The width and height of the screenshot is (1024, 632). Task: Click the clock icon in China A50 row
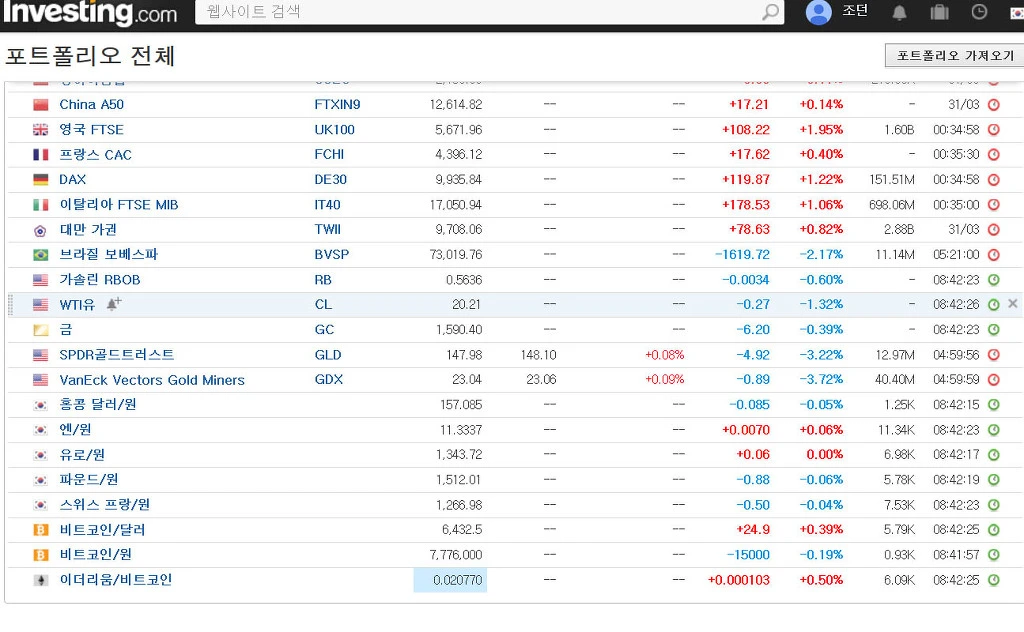point(993,104)
